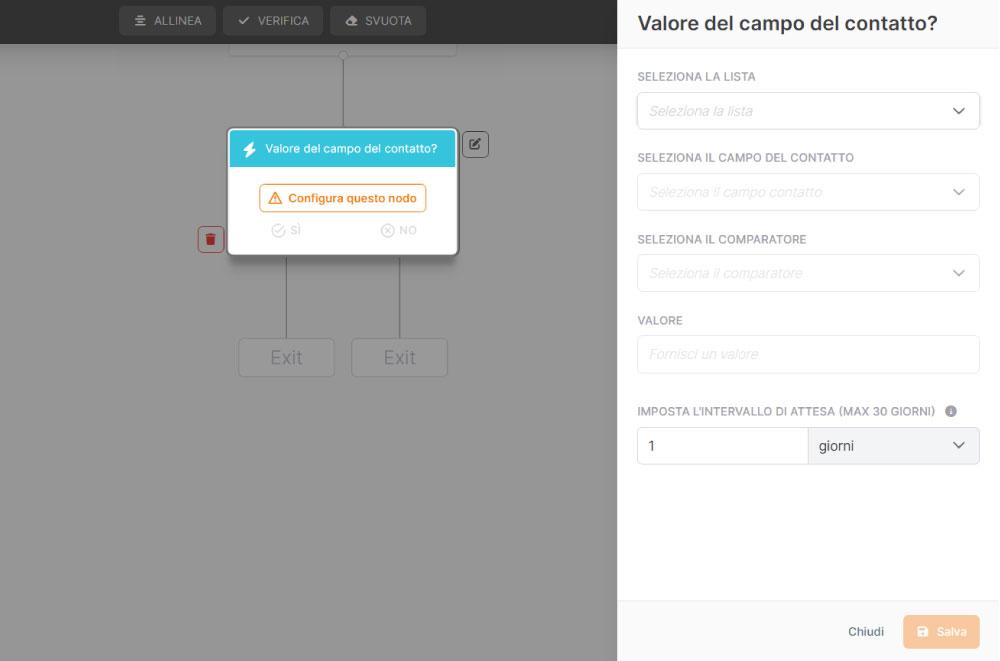Click the SÌ checkmark icon
The height and width of the screenshot is (661, 1000).
[278, 230]
